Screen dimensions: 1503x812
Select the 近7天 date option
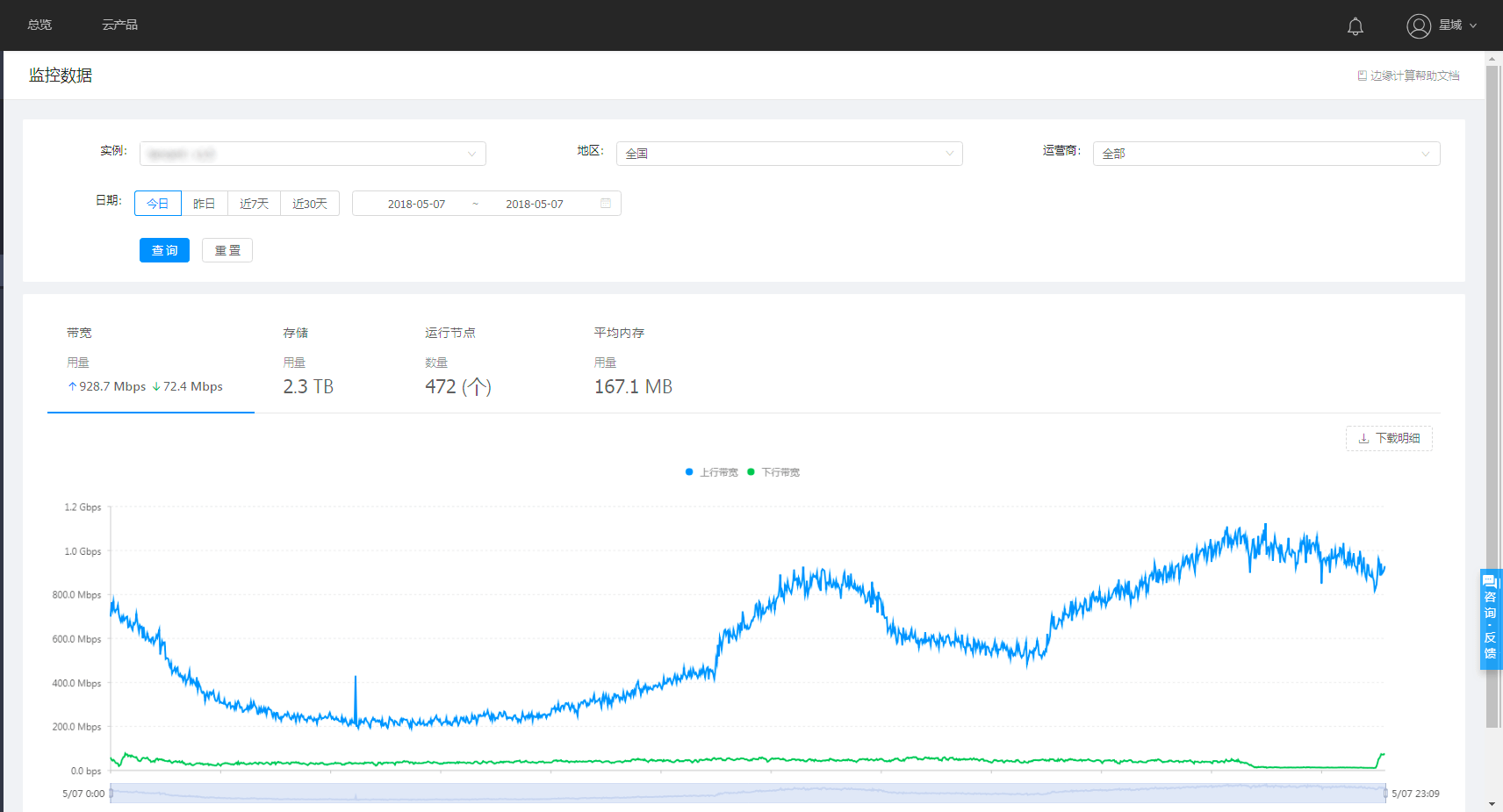(x=254, y=204)
